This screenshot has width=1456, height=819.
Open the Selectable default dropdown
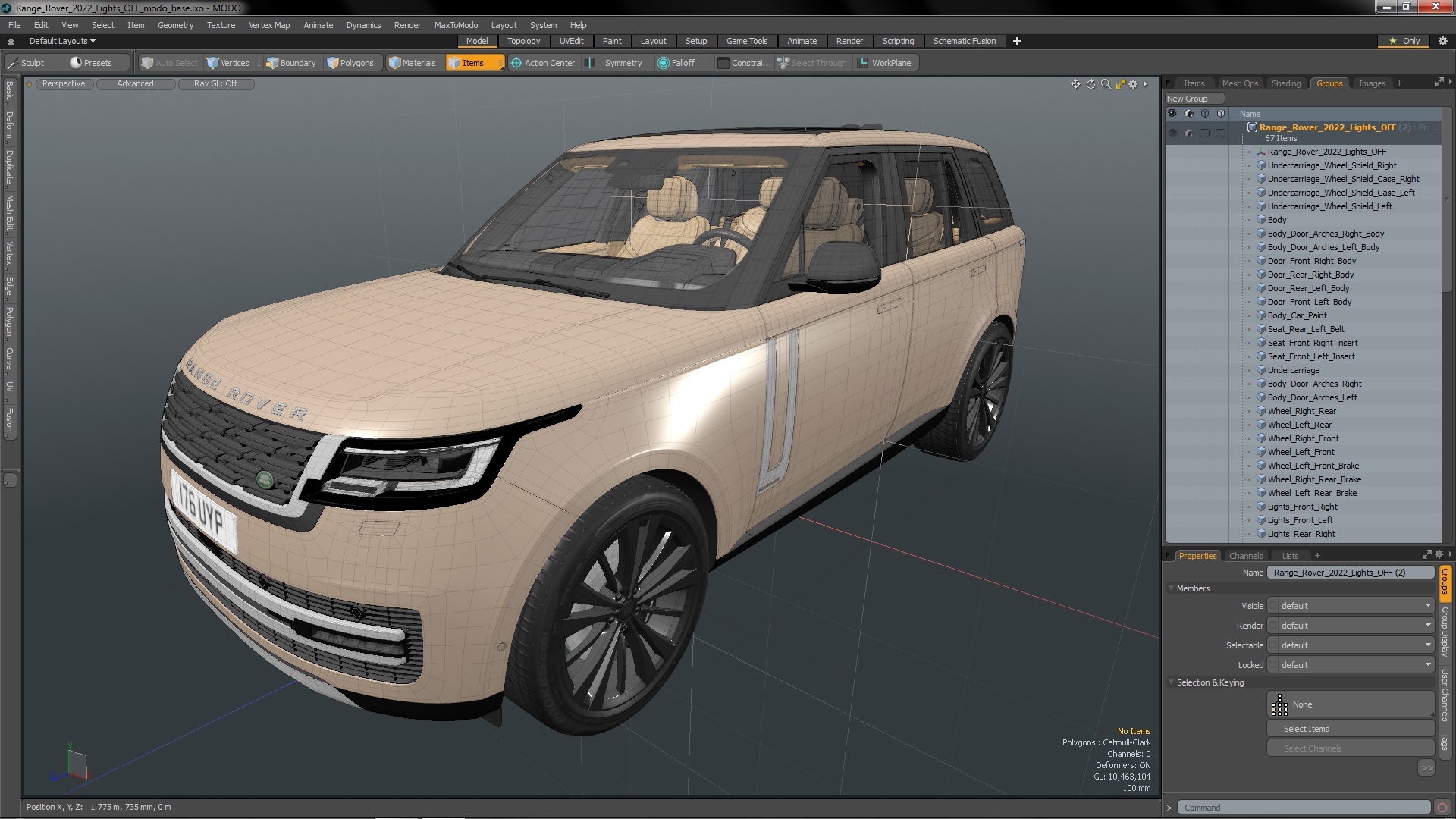click(x=1356, y=645)
